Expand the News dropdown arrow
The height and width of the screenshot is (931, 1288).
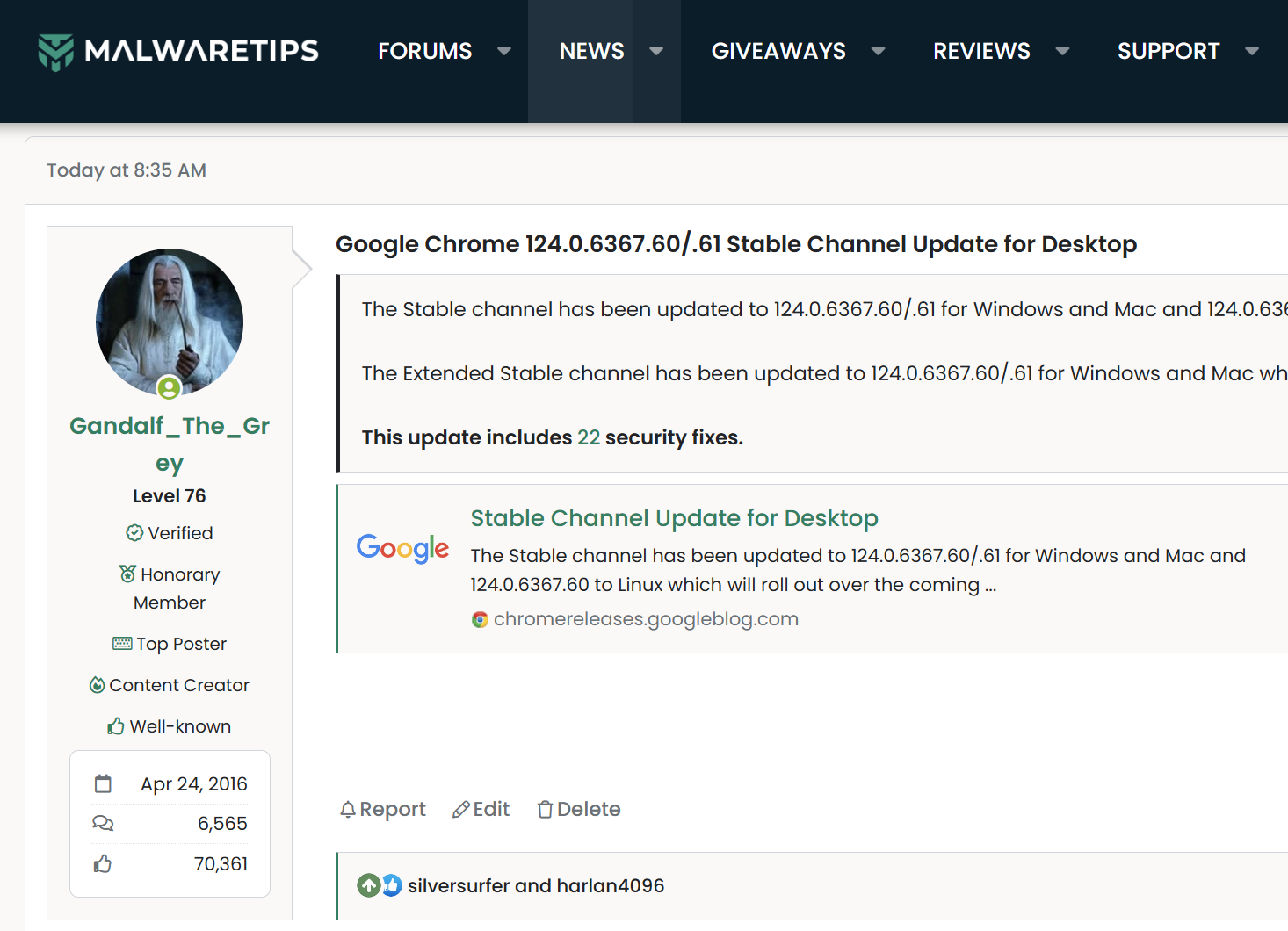[x=656, y=51]
